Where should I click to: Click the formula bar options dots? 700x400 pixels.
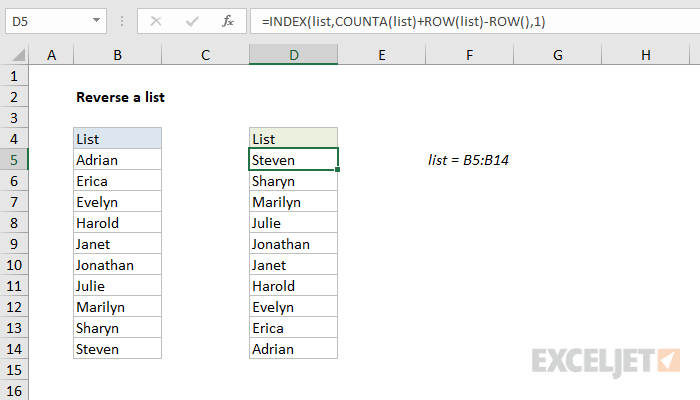click(x=122, y=21)
